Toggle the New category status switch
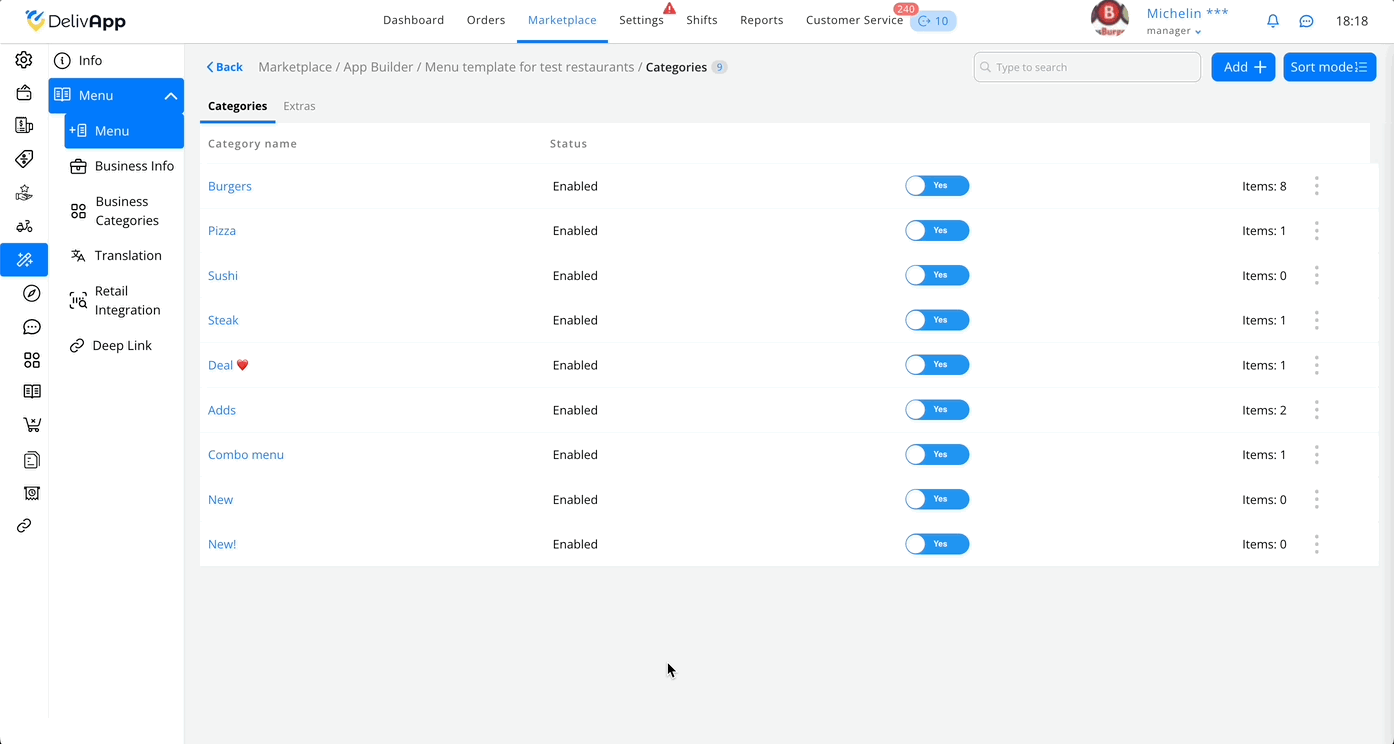The image size is (1394, 744). [937, 499]
